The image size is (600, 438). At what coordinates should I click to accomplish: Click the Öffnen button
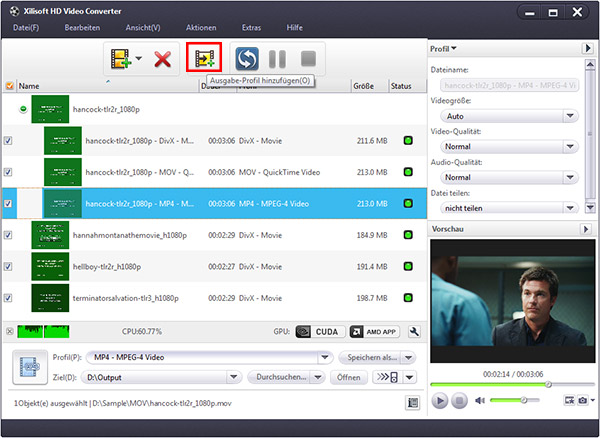348,377
